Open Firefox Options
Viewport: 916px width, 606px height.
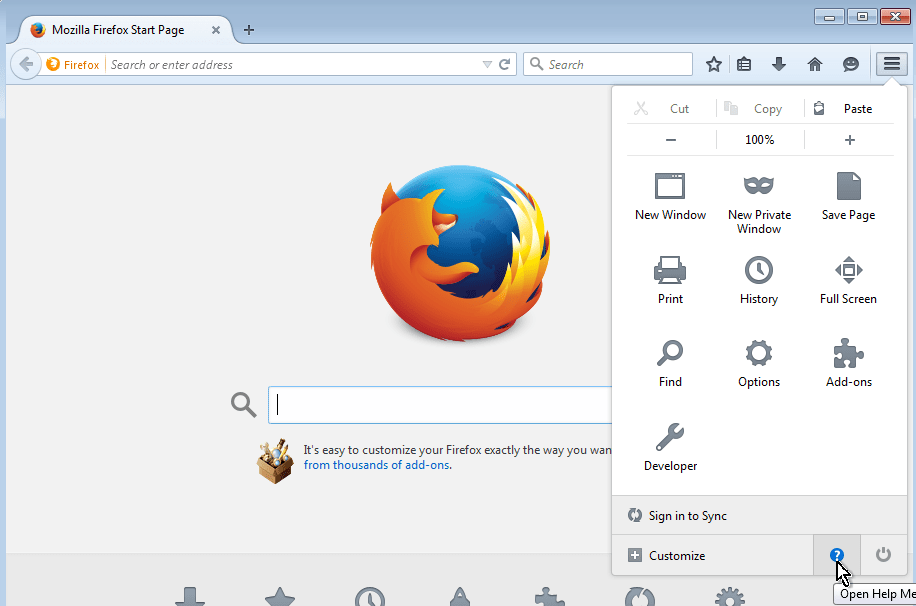coord(759,354)
